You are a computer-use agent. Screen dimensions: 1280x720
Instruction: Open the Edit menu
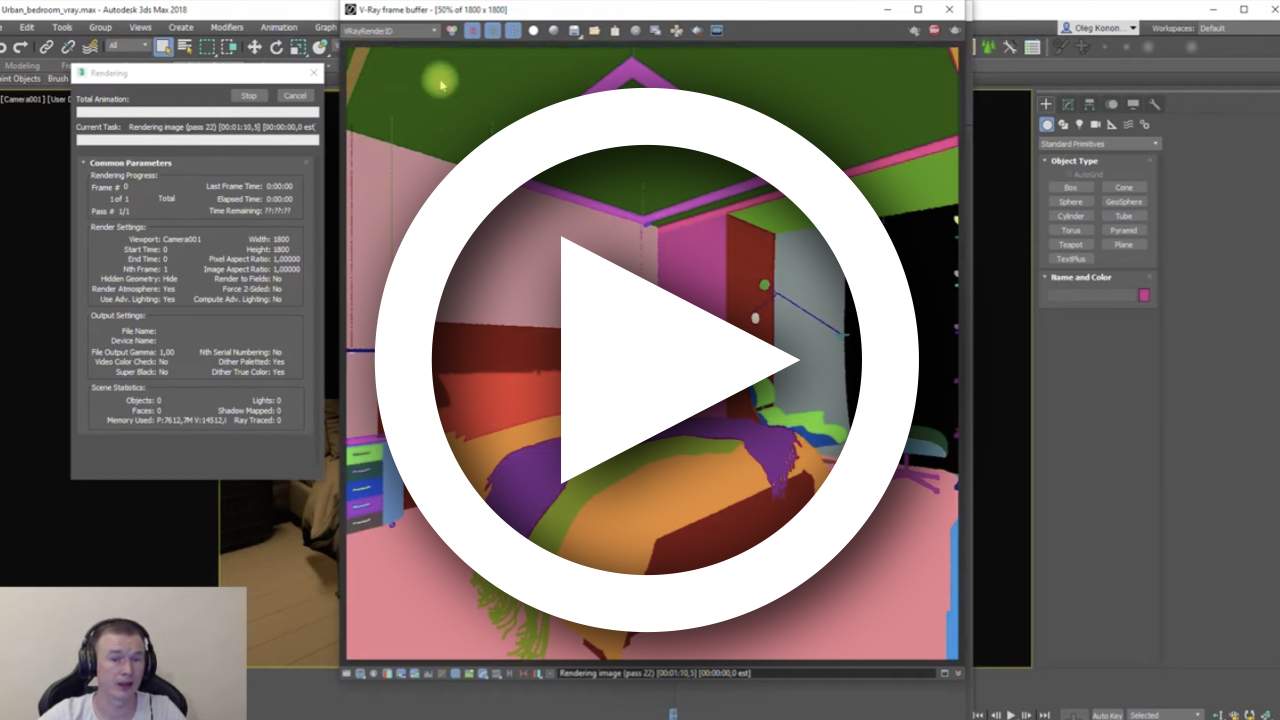tap(27, 28)
